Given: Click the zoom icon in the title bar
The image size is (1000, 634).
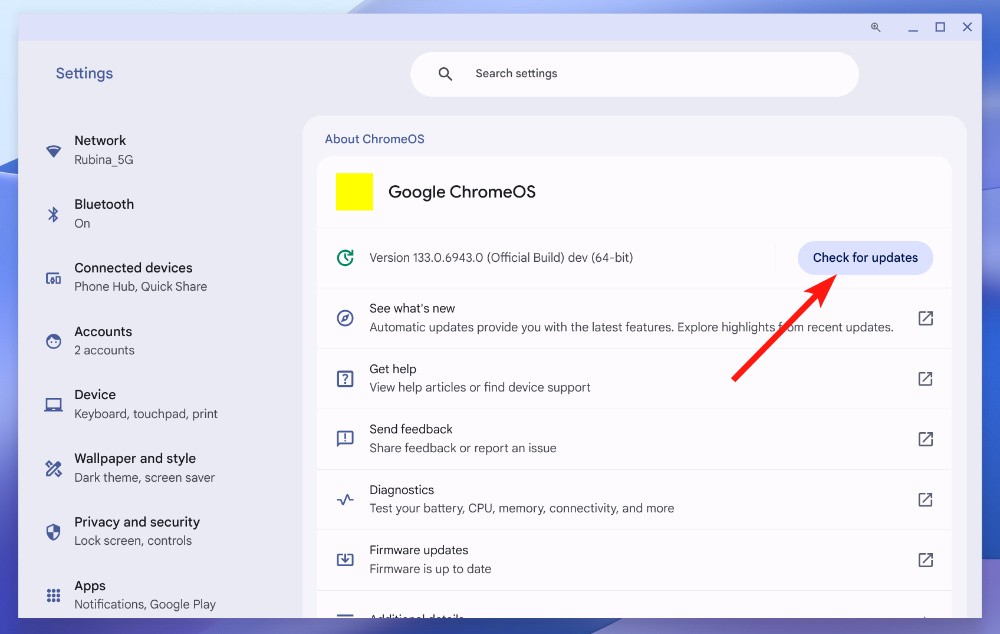Looking at the screenshot, I should pos(876,27).
